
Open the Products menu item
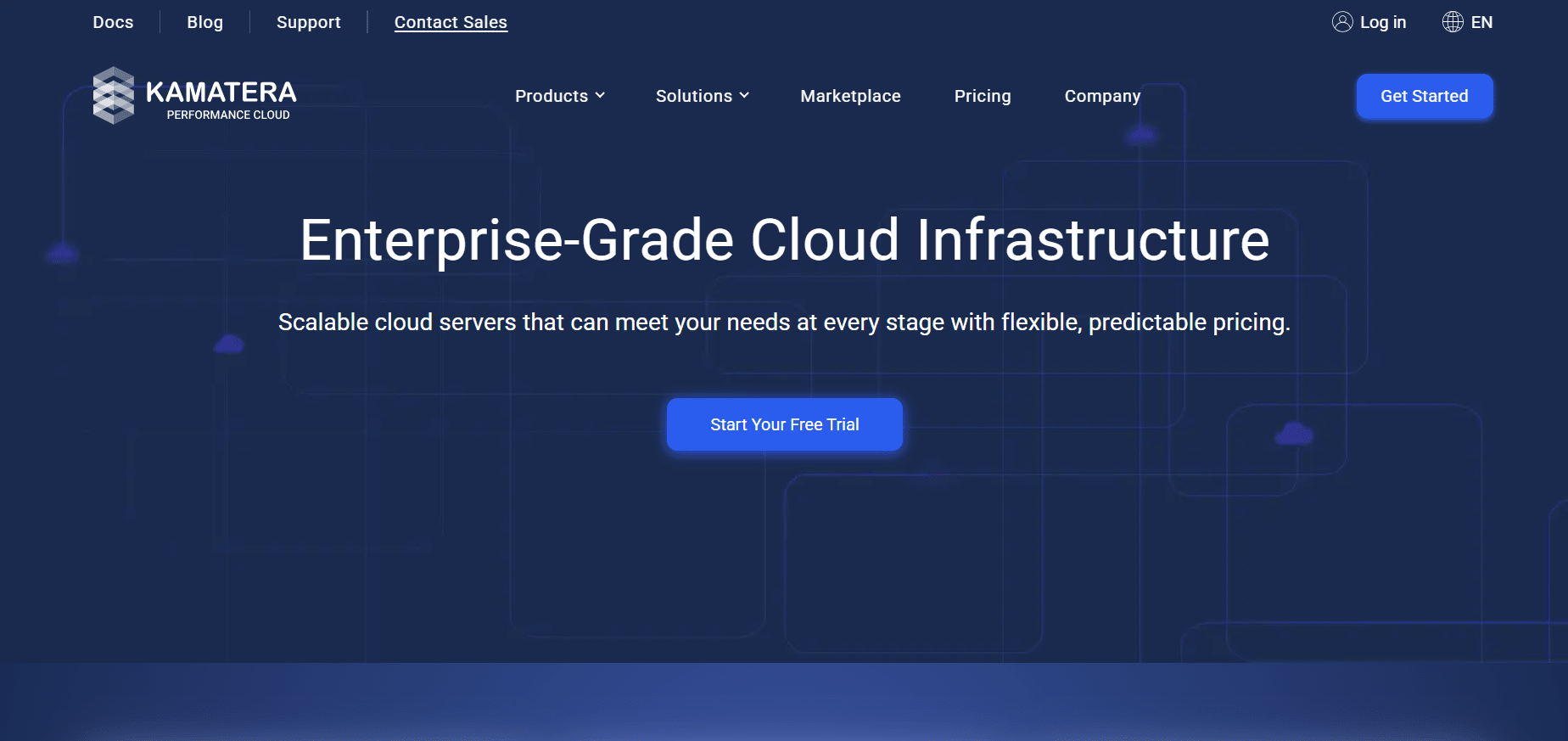pos(552,96)
